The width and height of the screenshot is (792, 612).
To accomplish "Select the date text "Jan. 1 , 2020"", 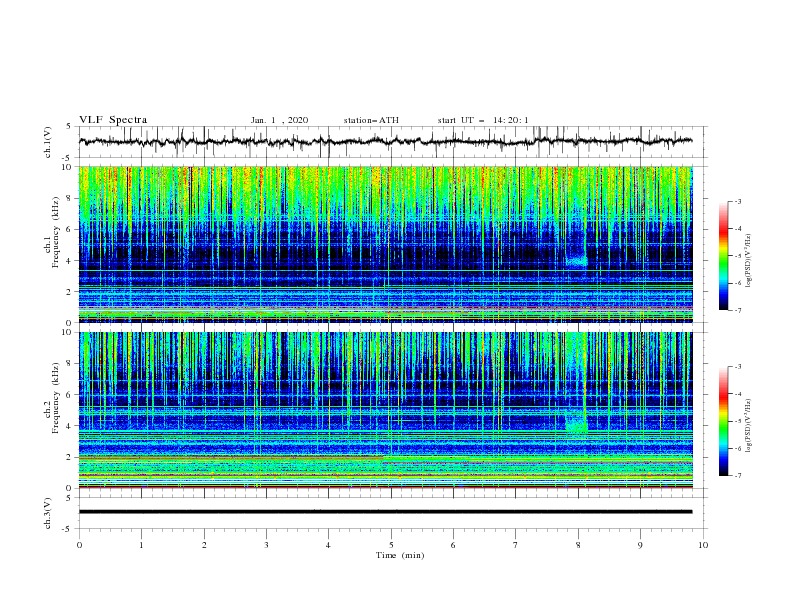I will 279,120.
